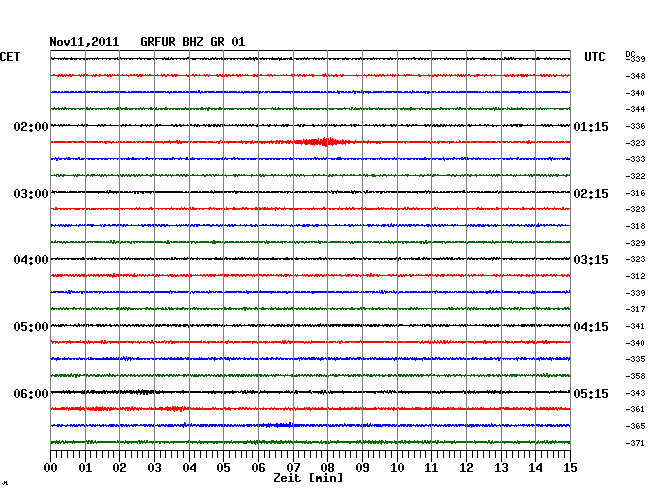Click the x-axis minute label 06
The height and width of the screenshot is (494, 650).
(x=258, y=468)
